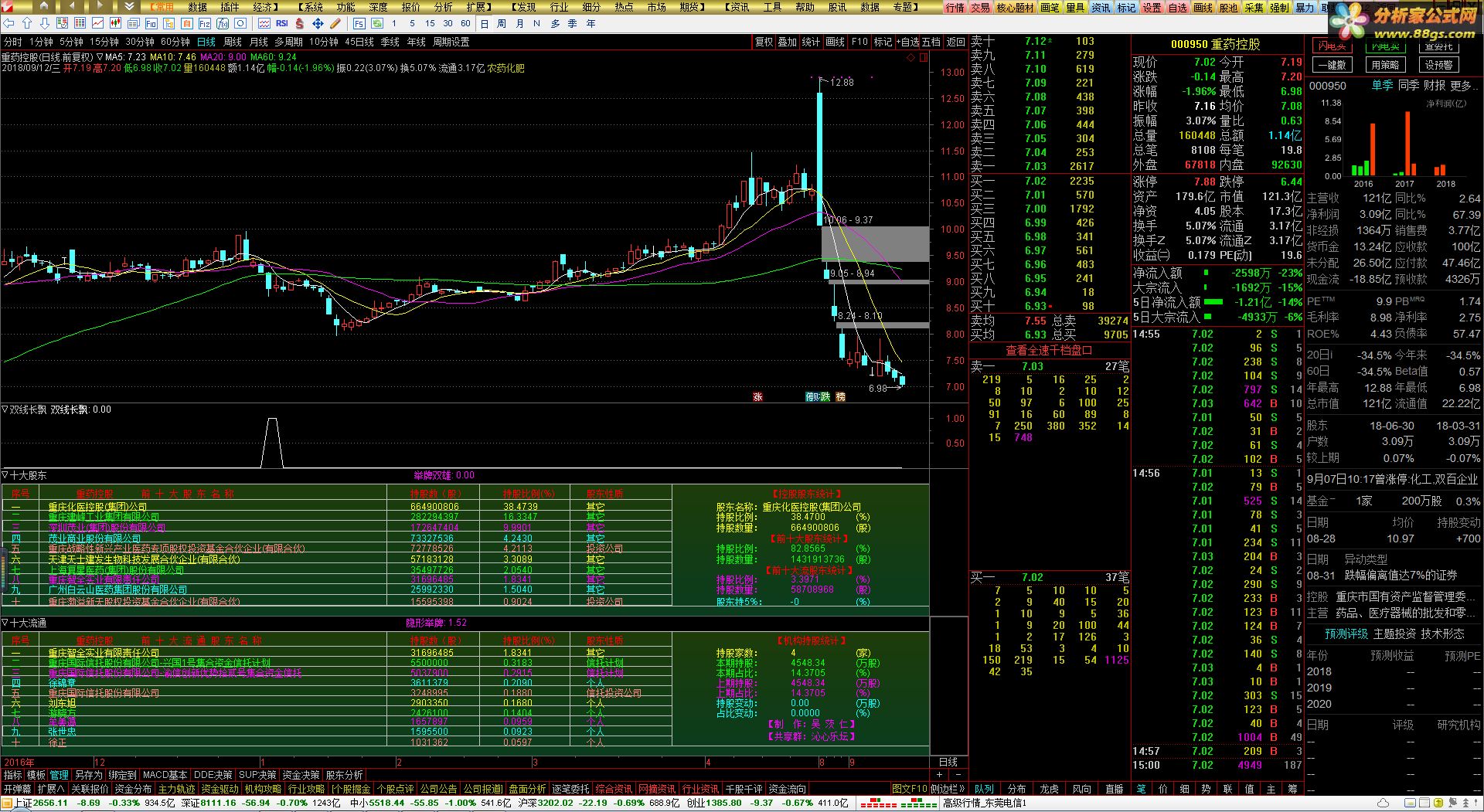The width and height of the screenshot is (1484, 812).
Task: Click the red dollar sign toolbar icon
Action: [299, 23]
